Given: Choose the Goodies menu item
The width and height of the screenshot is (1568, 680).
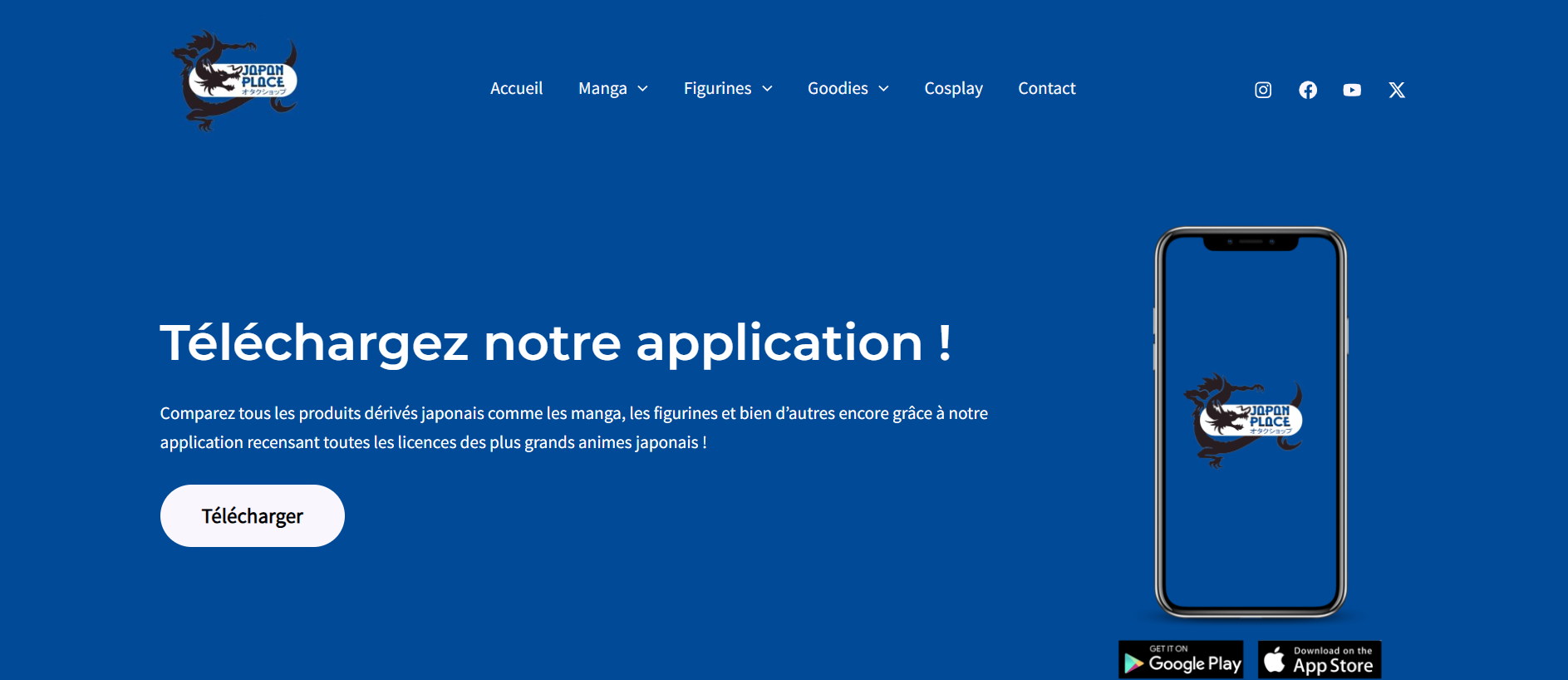Looking at the screenshot, I should 838,88.
